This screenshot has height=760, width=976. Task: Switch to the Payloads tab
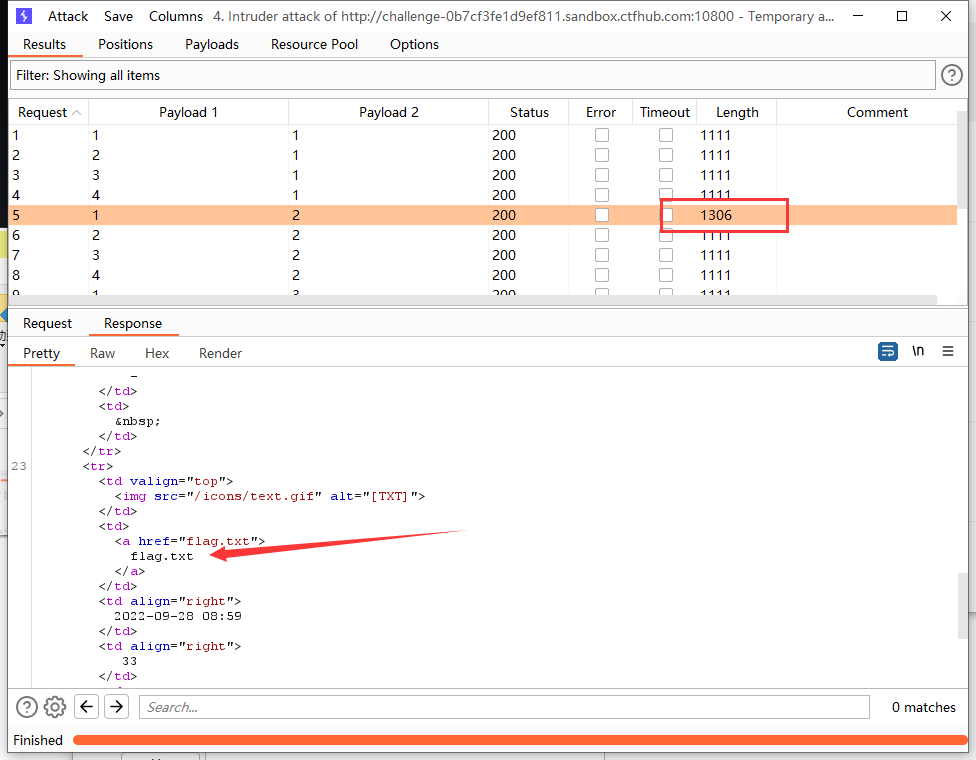(x=212, y=44)
